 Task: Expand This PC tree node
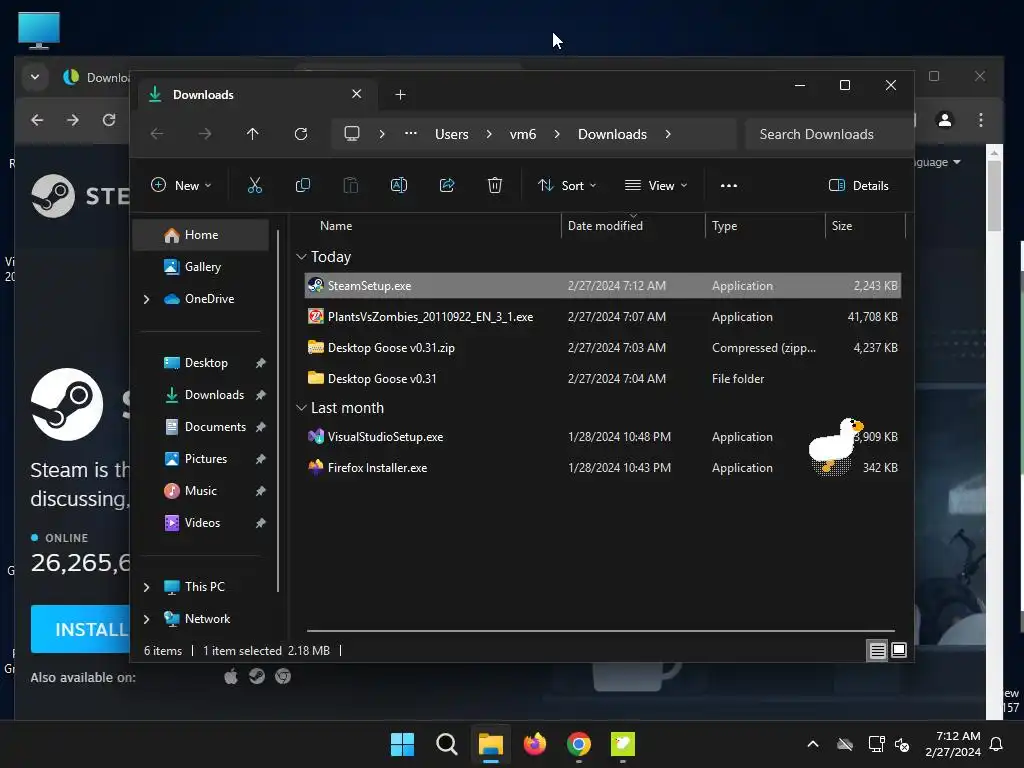(x=146, y=587)
